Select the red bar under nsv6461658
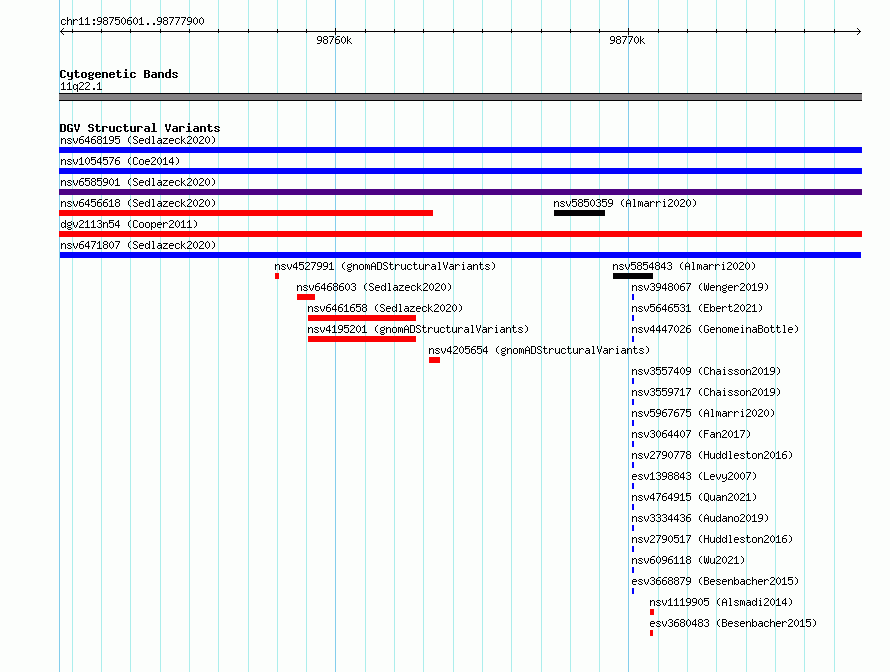The image size is (890, 672). click(x=362, y=318)
